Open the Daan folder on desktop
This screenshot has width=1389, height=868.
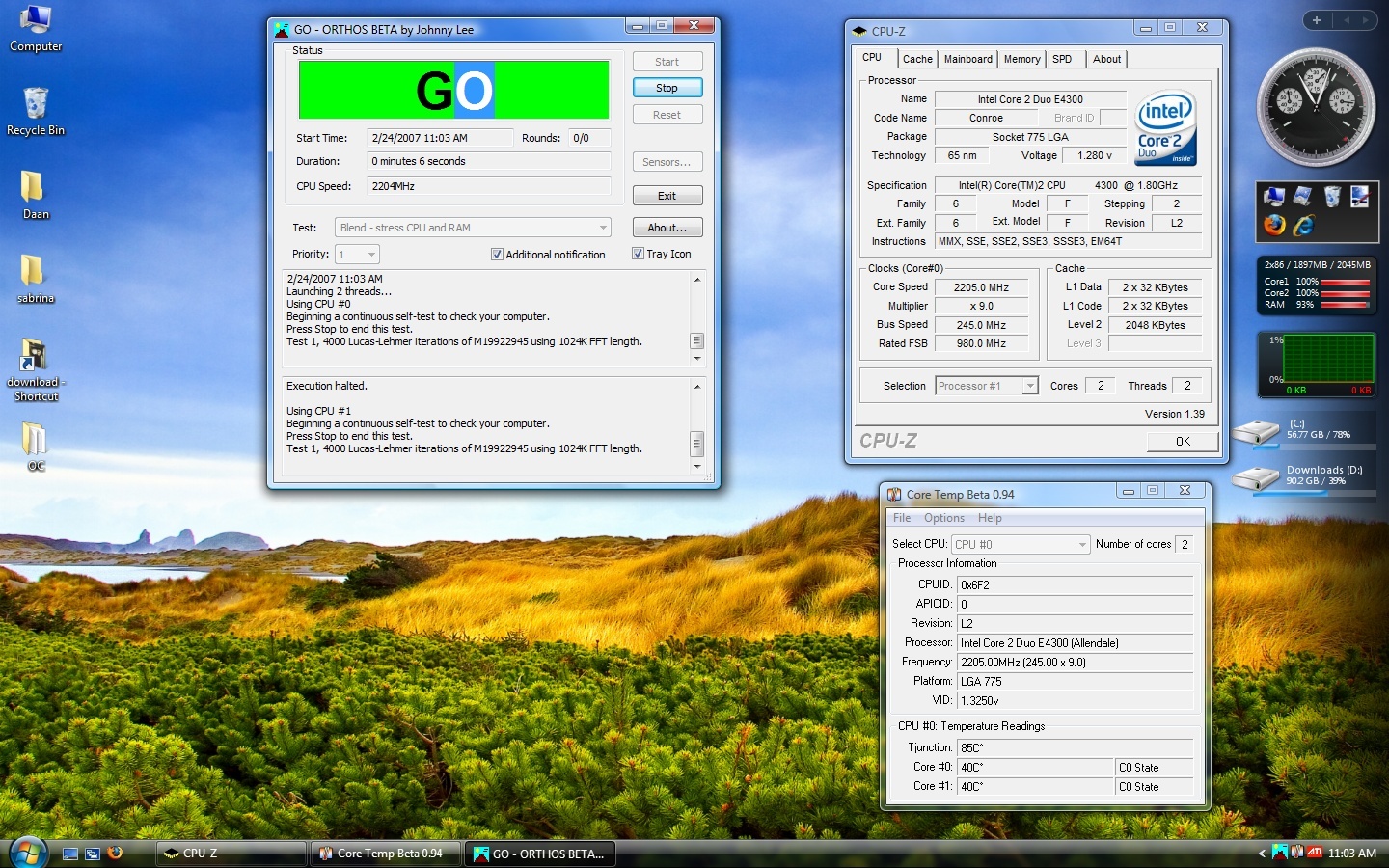point(35,194)
